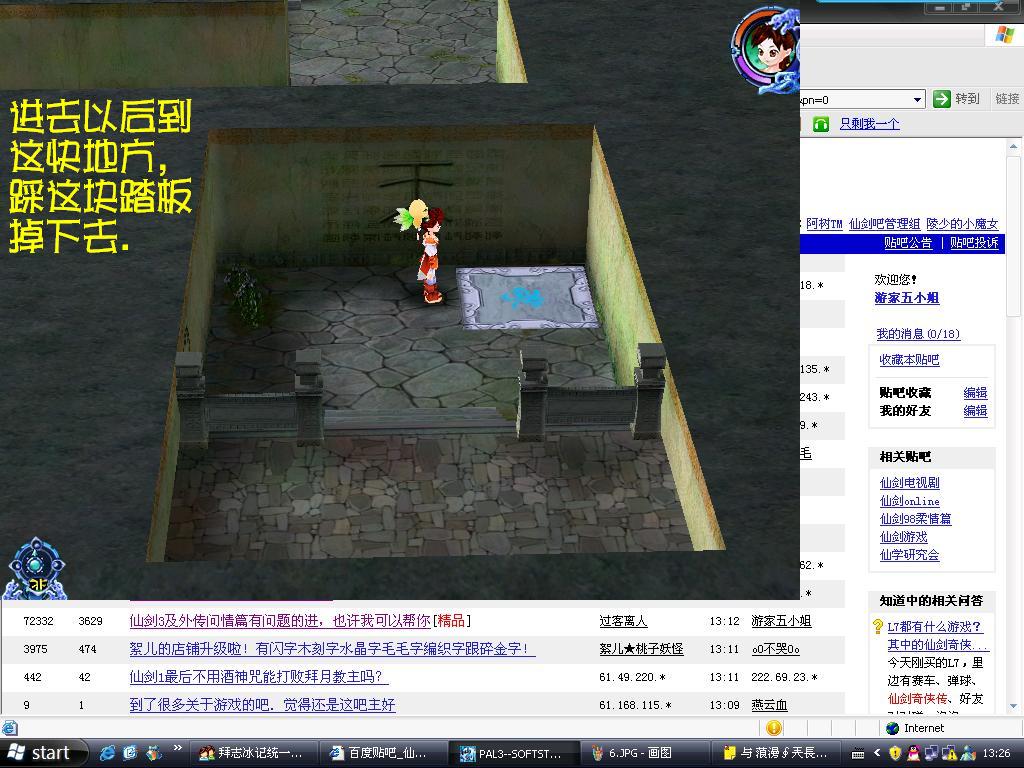Viewport: 1024px width, 768px height.
Task: Click the scrollbar up arrow on the browser page
Action: [1013, 146]
